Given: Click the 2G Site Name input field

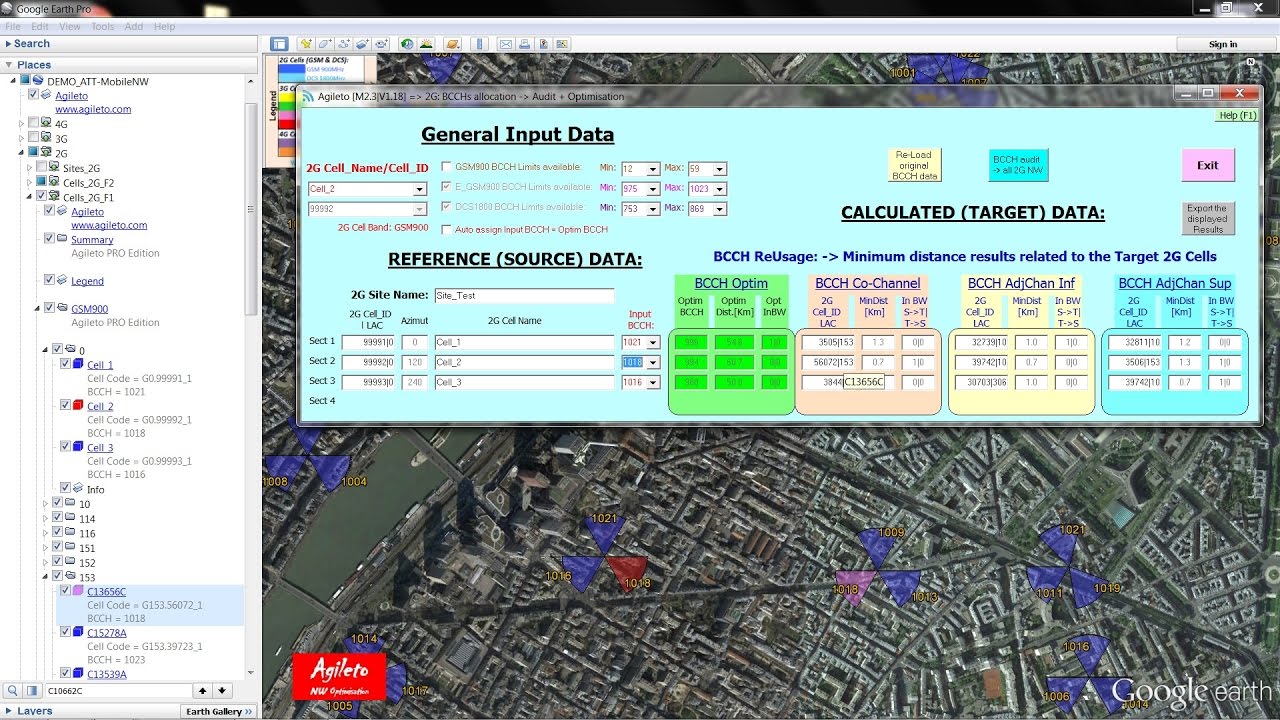Looking at the screenshot, I should point(524,296).
